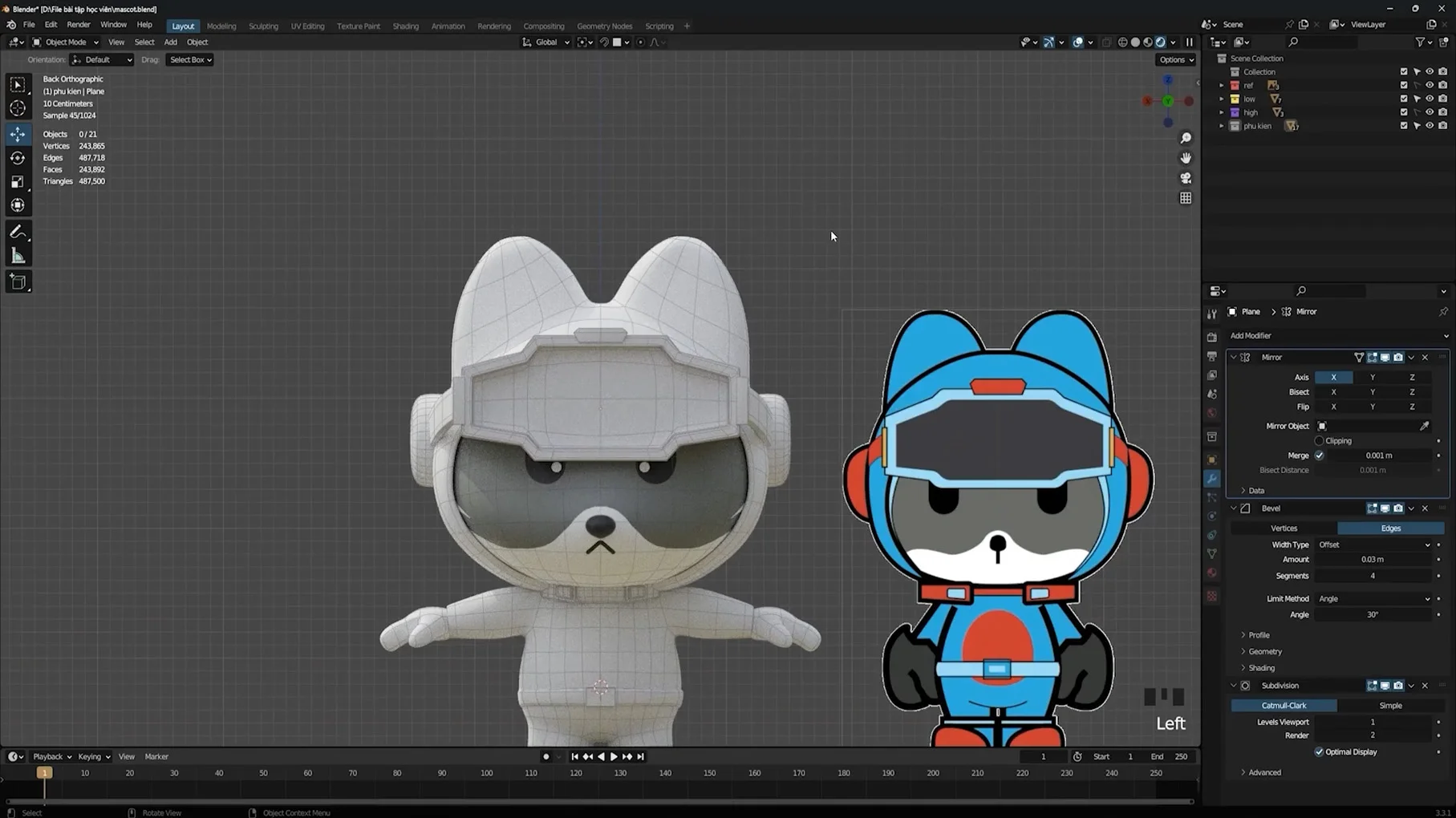Remove the Subdivision modifier
The width and height of the screenshot is (1456, 818).
point(1425,686)
